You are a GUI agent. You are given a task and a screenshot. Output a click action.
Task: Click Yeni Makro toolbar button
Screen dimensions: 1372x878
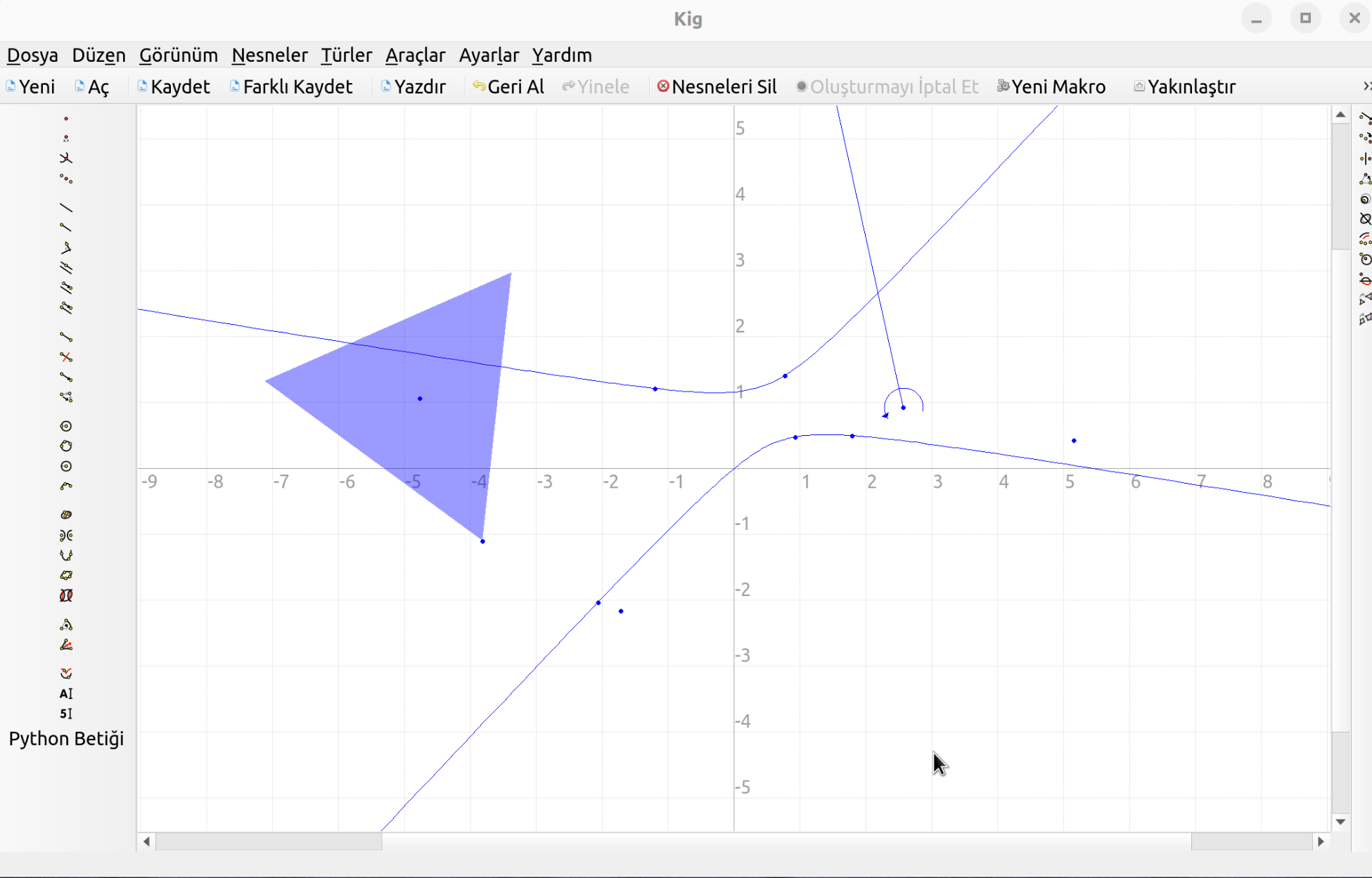1051,86
